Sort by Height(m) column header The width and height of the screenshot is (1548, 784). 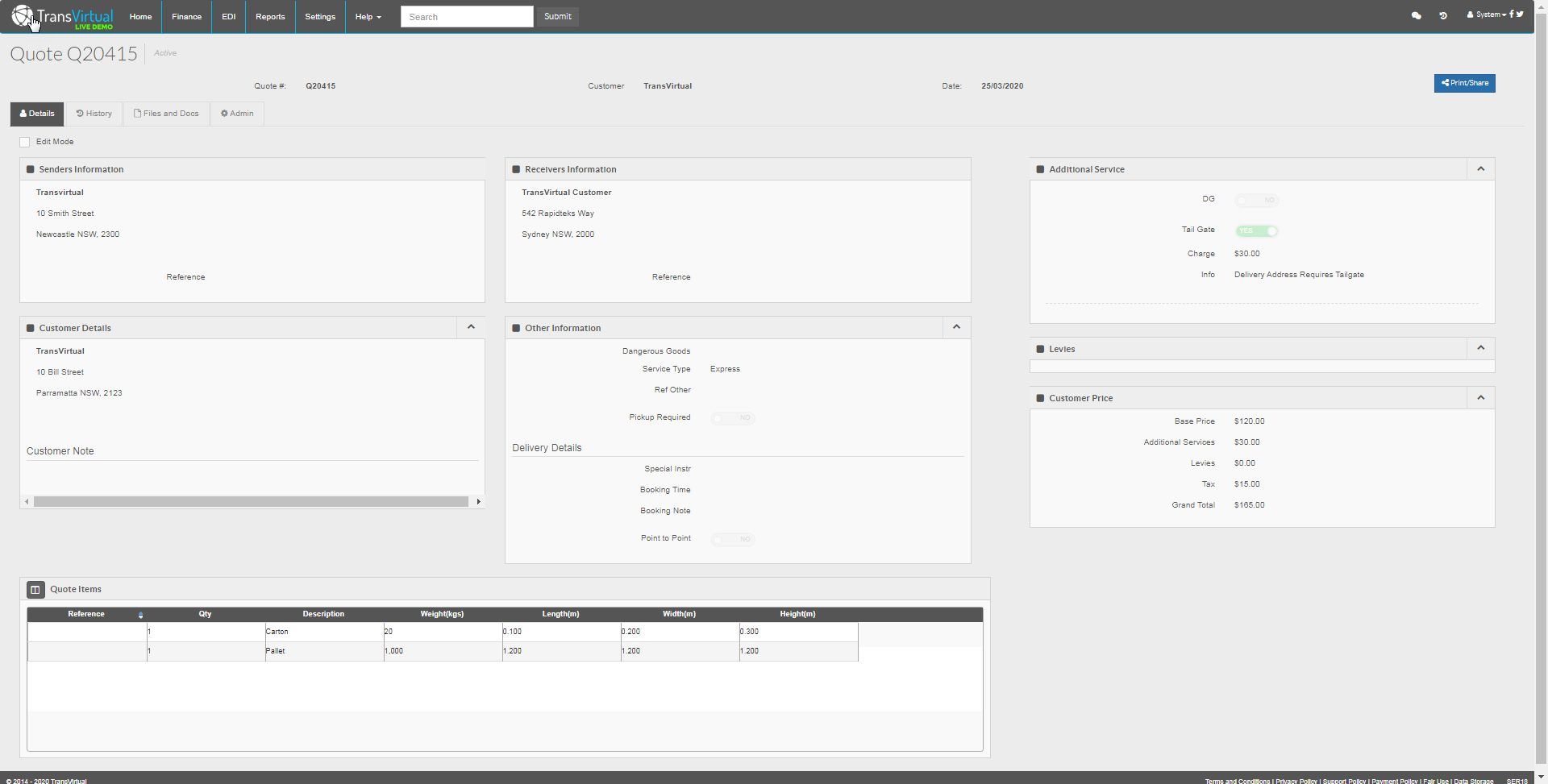click(x=797, y=614)
